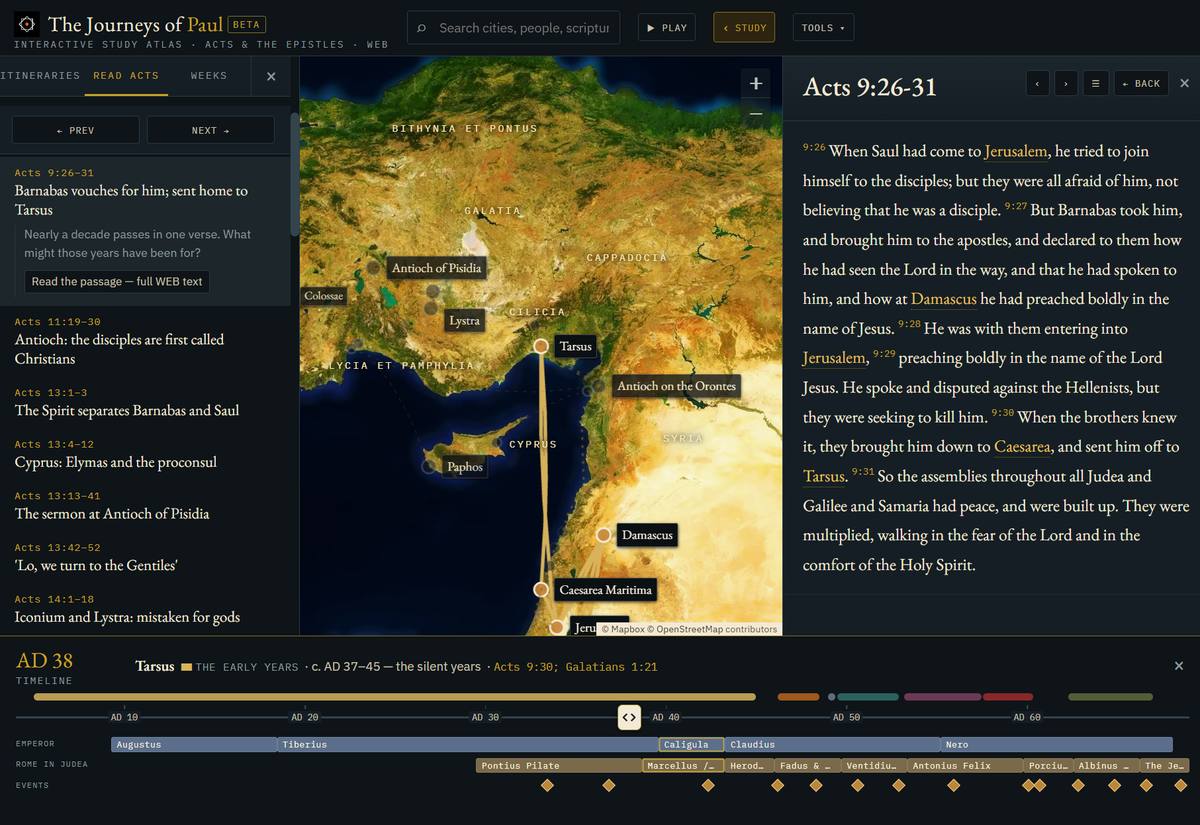
Task: Grab the timeline year scrubber handle
Action: tap(629, 717)
